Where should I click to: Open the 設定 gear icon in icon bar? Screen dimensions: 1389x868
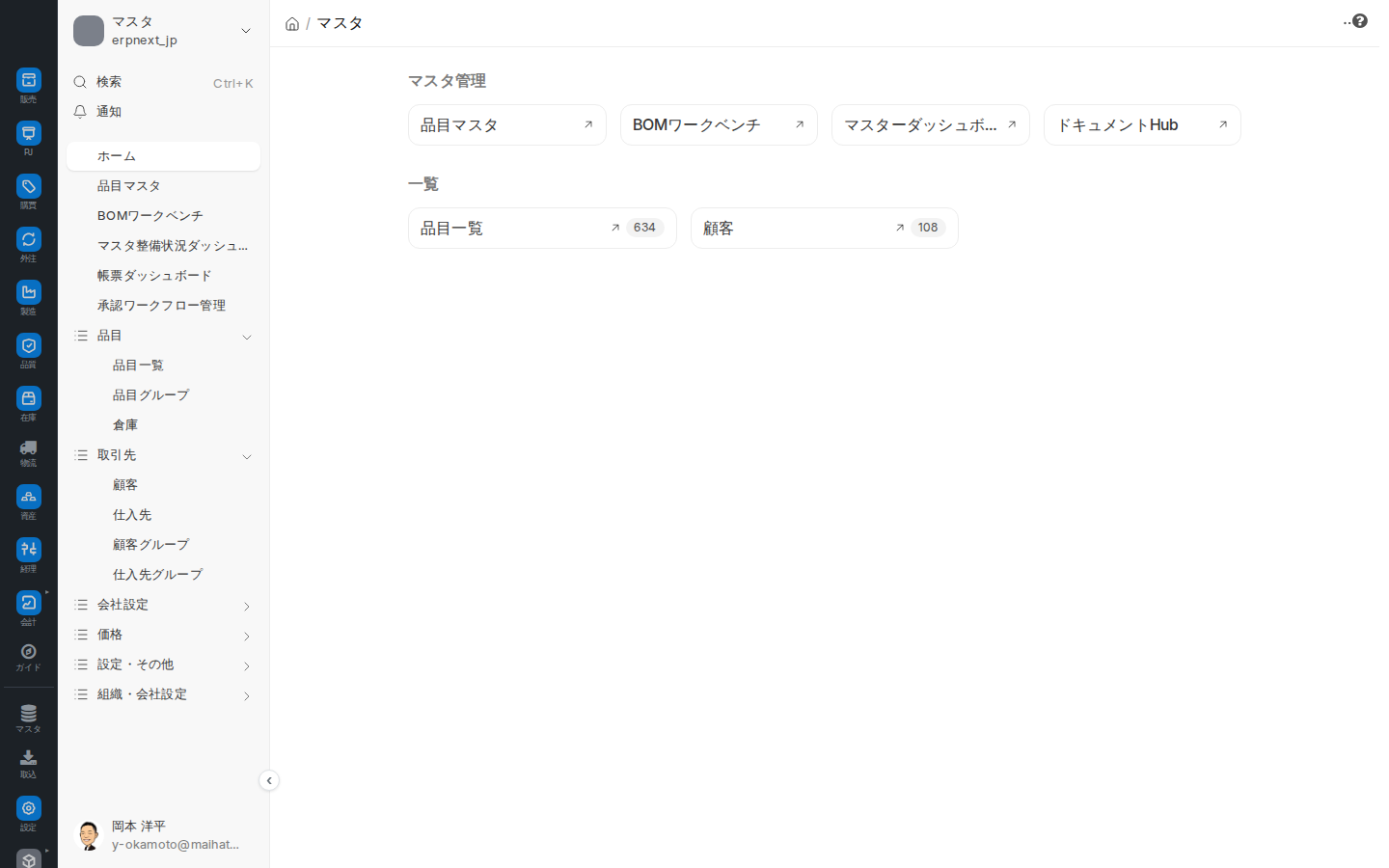pyautogui.click(x=29, y=808)
